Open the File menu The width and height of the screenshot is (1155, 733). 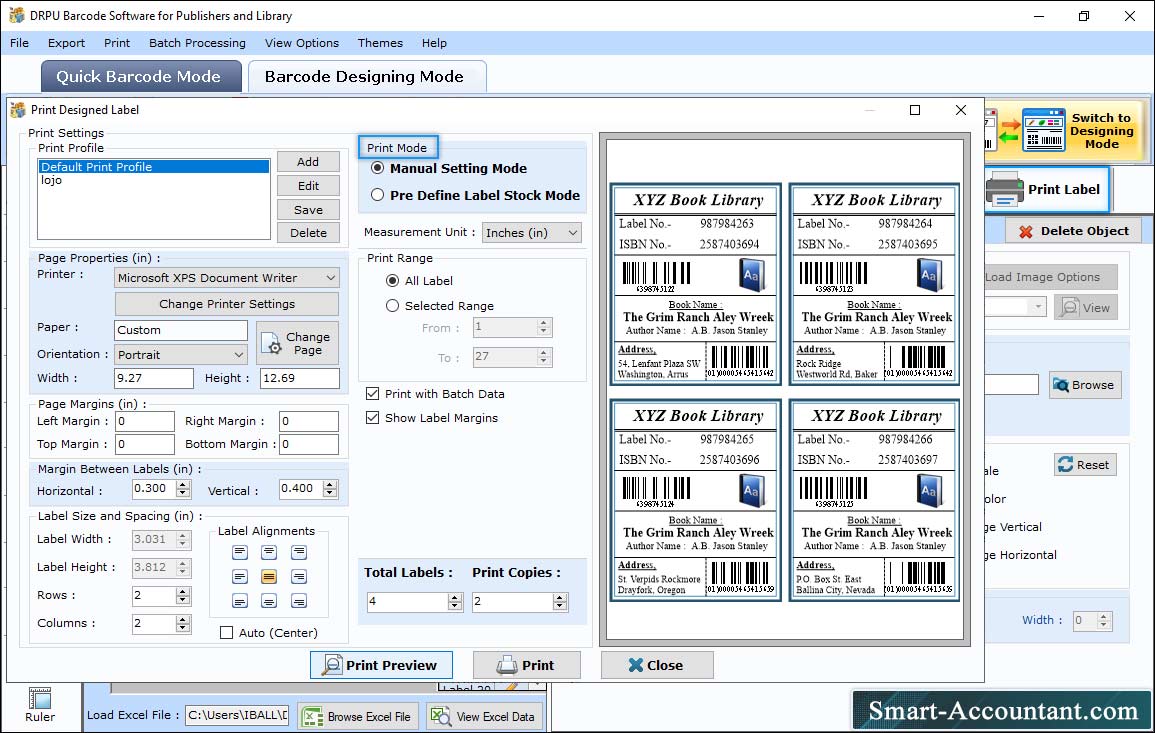tap(20, 43)
